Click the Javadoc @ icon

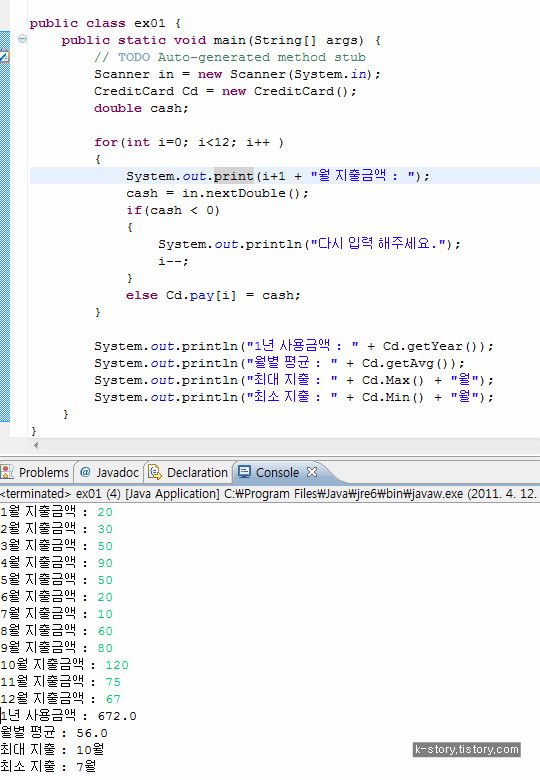85,472
